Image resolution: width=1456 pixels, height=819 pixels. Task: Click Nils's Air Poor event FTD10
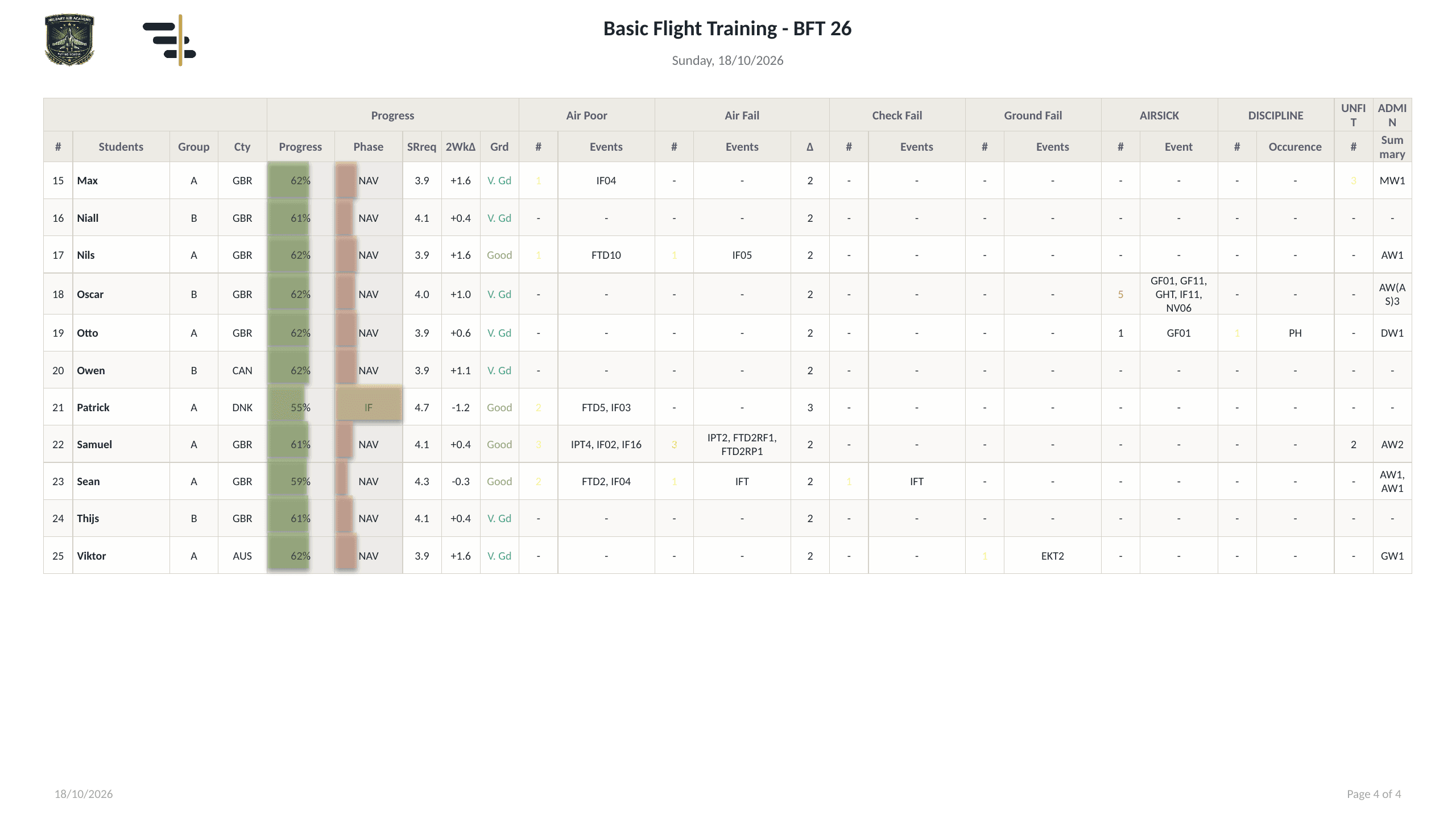click(606, 255)
